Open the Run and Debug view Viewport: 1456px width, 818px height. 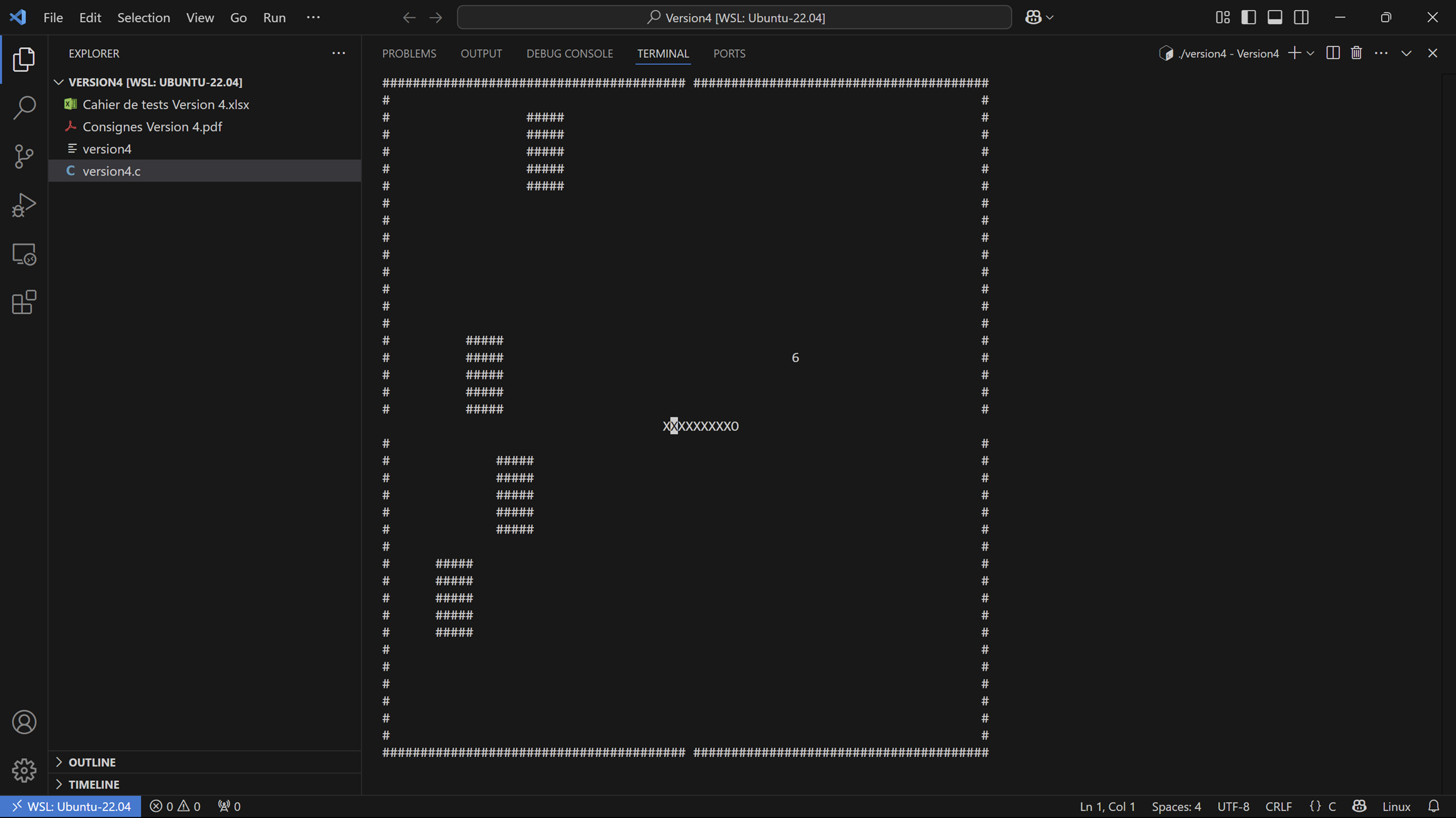(24, 205)
